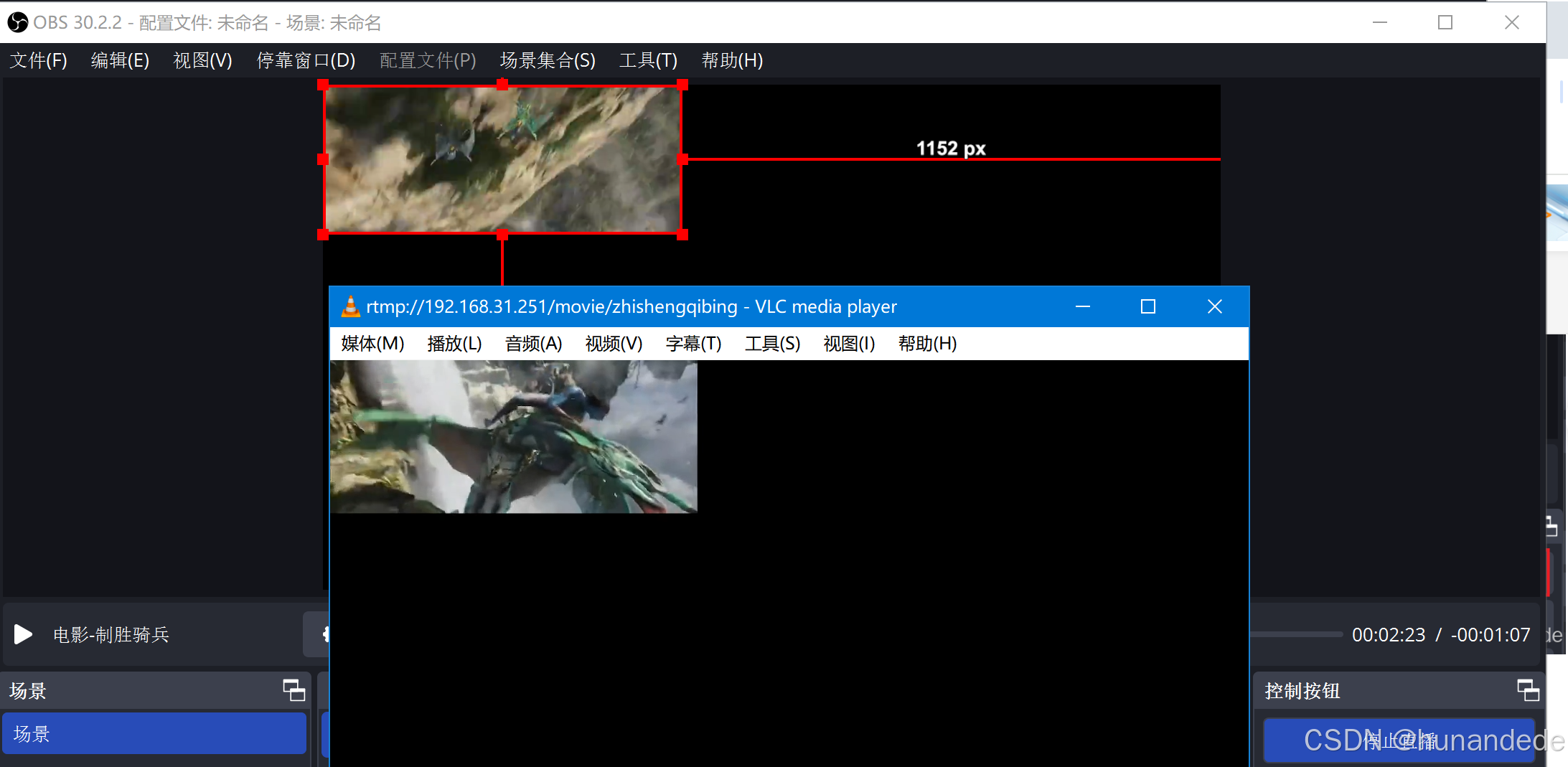Minimize the OBS window
Screen dimensions: 1568x767
point(1380,22)
